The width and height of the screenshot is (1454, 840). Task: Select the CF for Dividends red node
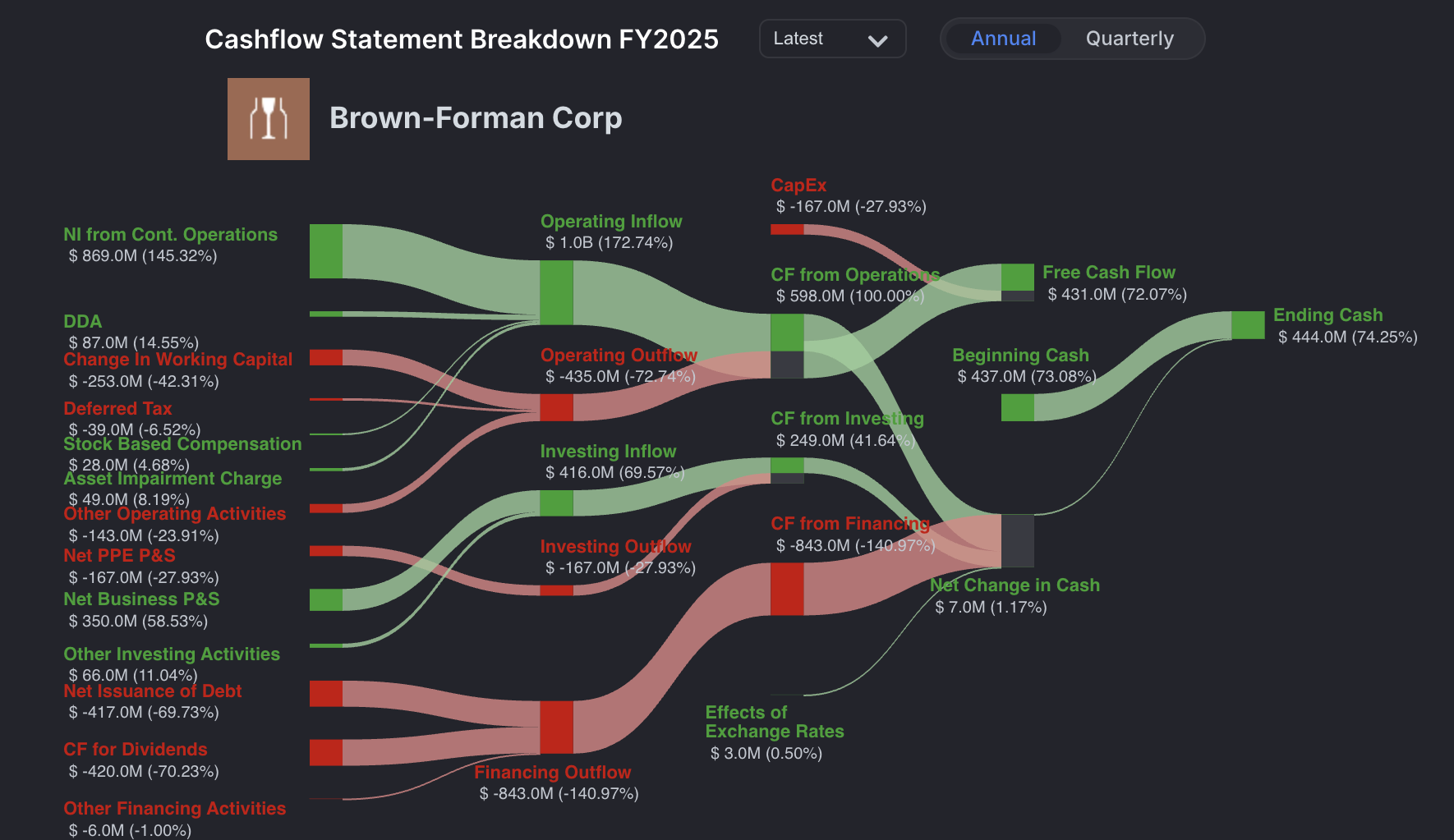tap(326, 752)
